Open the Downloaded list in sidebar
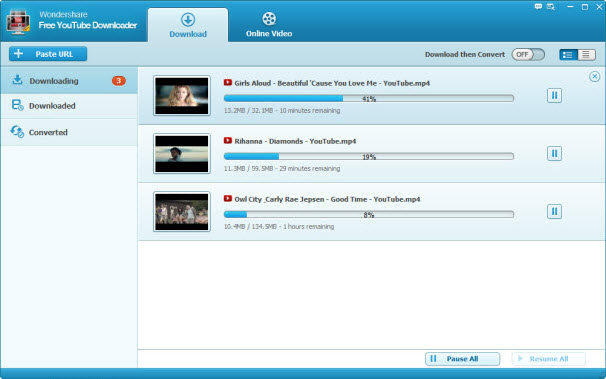 pyautogui.click(x=69, y=106)
